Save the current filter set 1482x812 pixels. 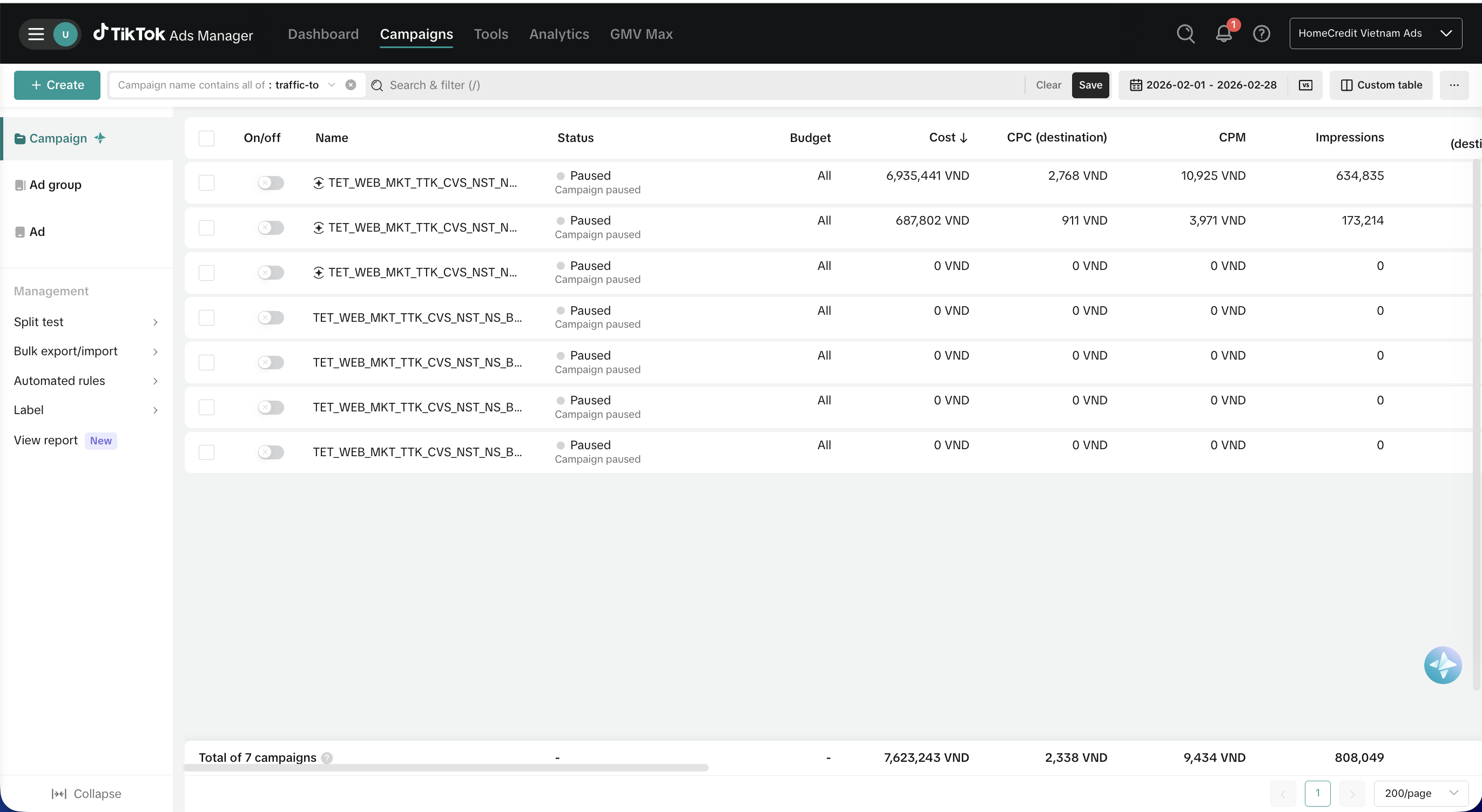[1090, 85]
